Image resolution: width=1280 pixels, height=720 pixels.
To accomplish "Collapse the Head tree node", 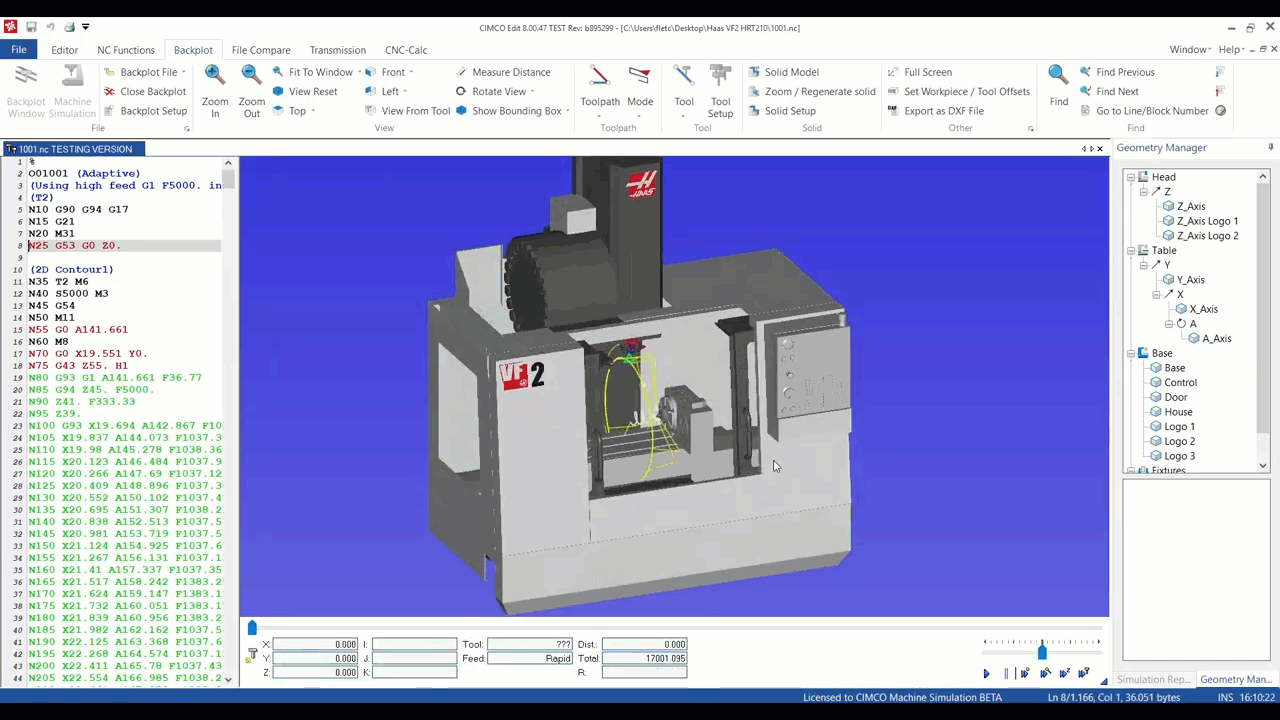I will pyautogui.click(x=1131, y=177).
